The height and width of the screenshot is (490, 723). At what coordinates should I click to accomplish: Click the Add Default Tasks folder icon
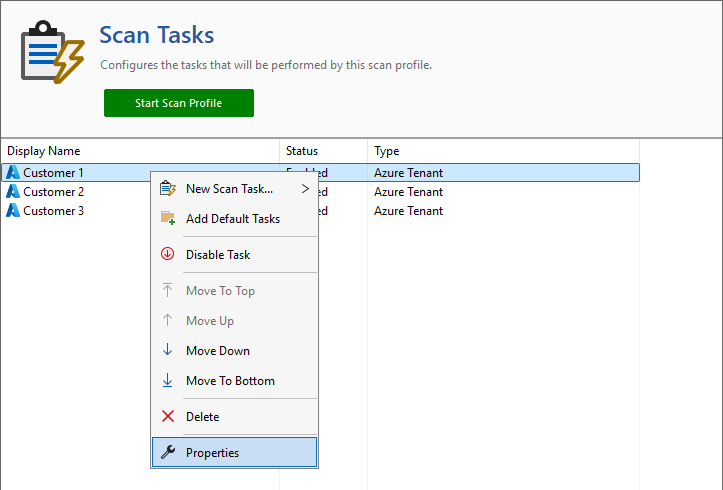pos(167,219)
